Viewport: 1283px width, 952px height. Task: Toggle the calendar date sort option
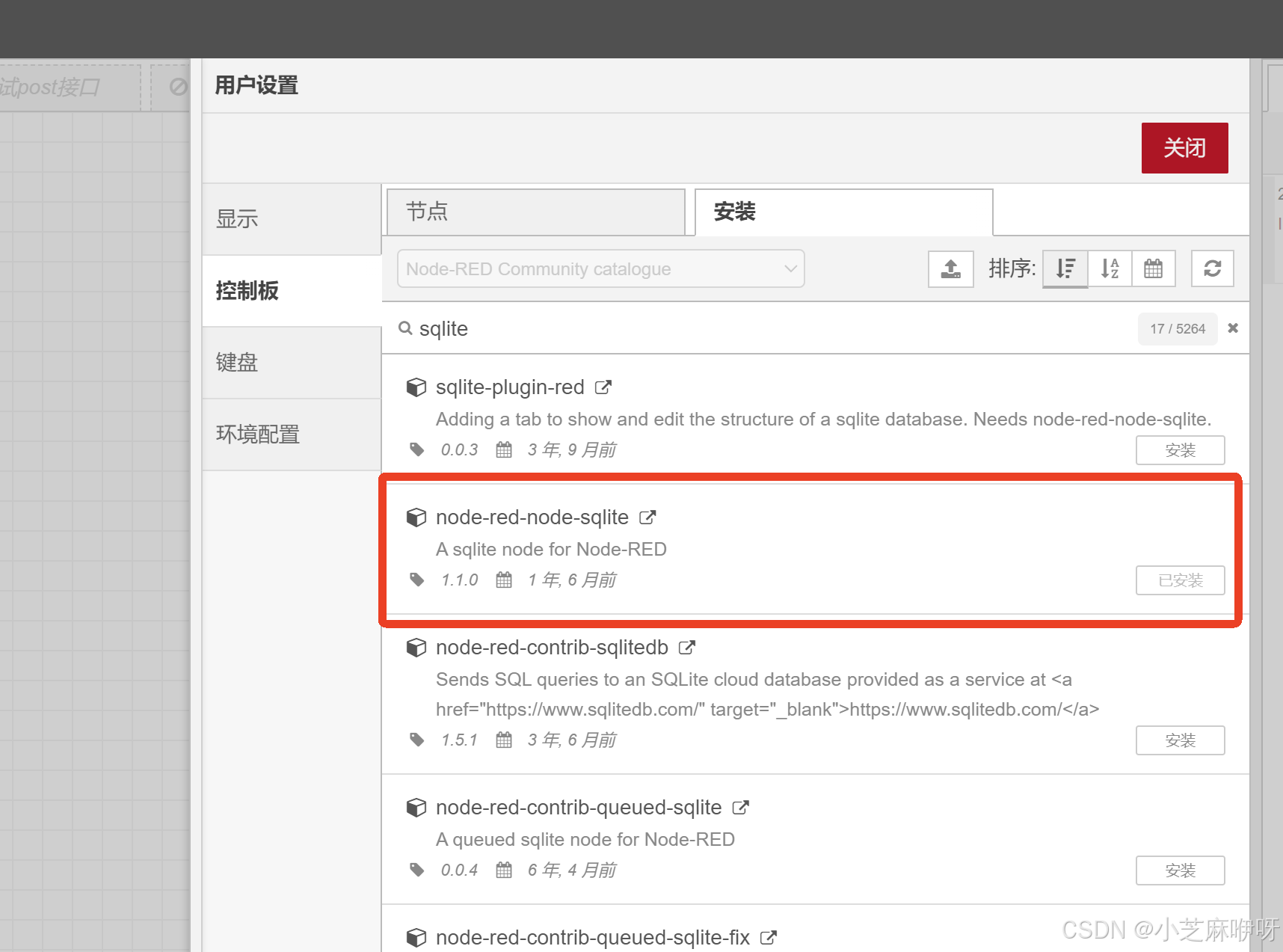[1154, 268]
